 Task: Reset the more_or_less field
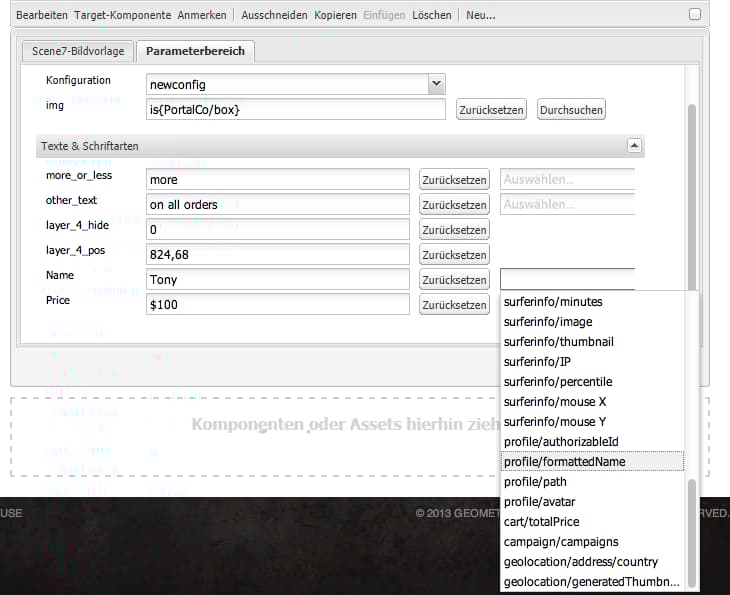coord(454,180)
